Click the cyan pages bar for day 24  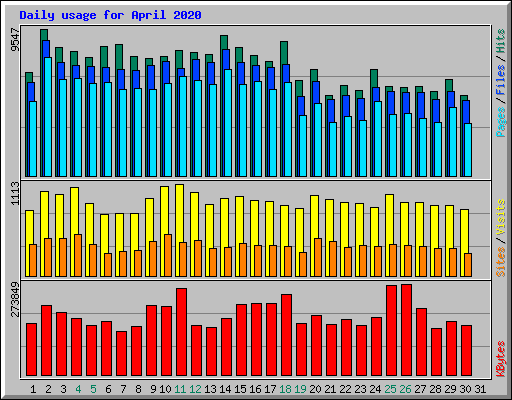(378, 139)
